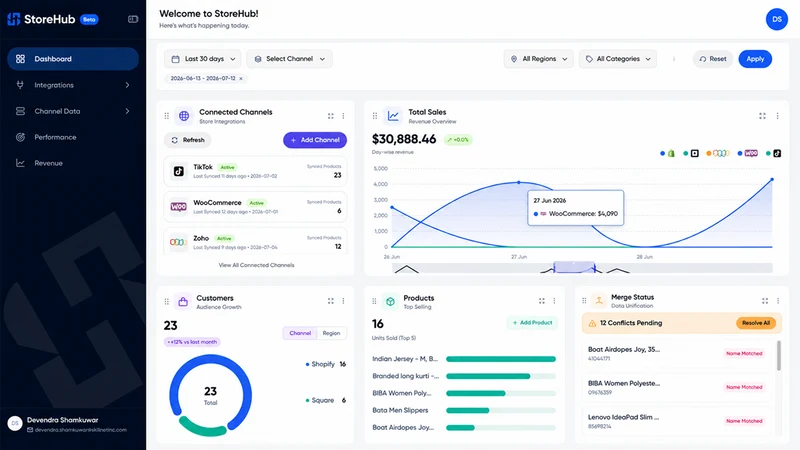
Task: Click the Merge Status list scrollbar
Action: pyautogui.click(x=779, y=356)
